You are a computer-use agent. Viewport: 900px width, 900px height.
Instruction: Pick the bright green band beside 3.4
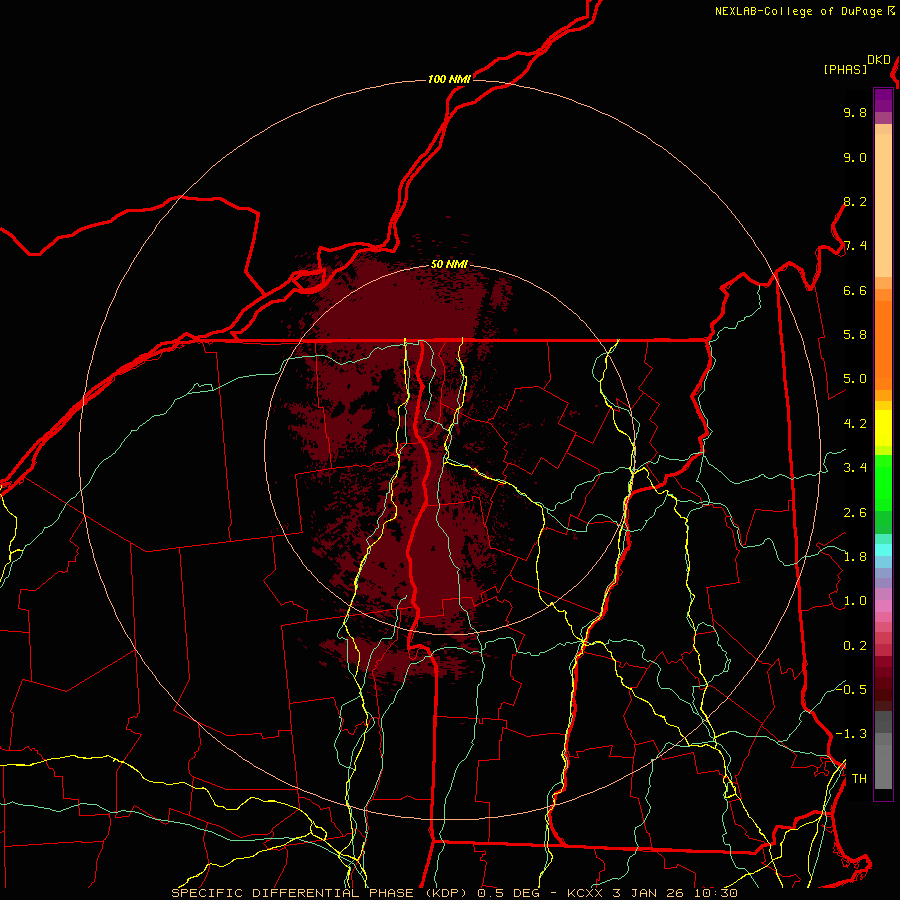click(883, 482)
